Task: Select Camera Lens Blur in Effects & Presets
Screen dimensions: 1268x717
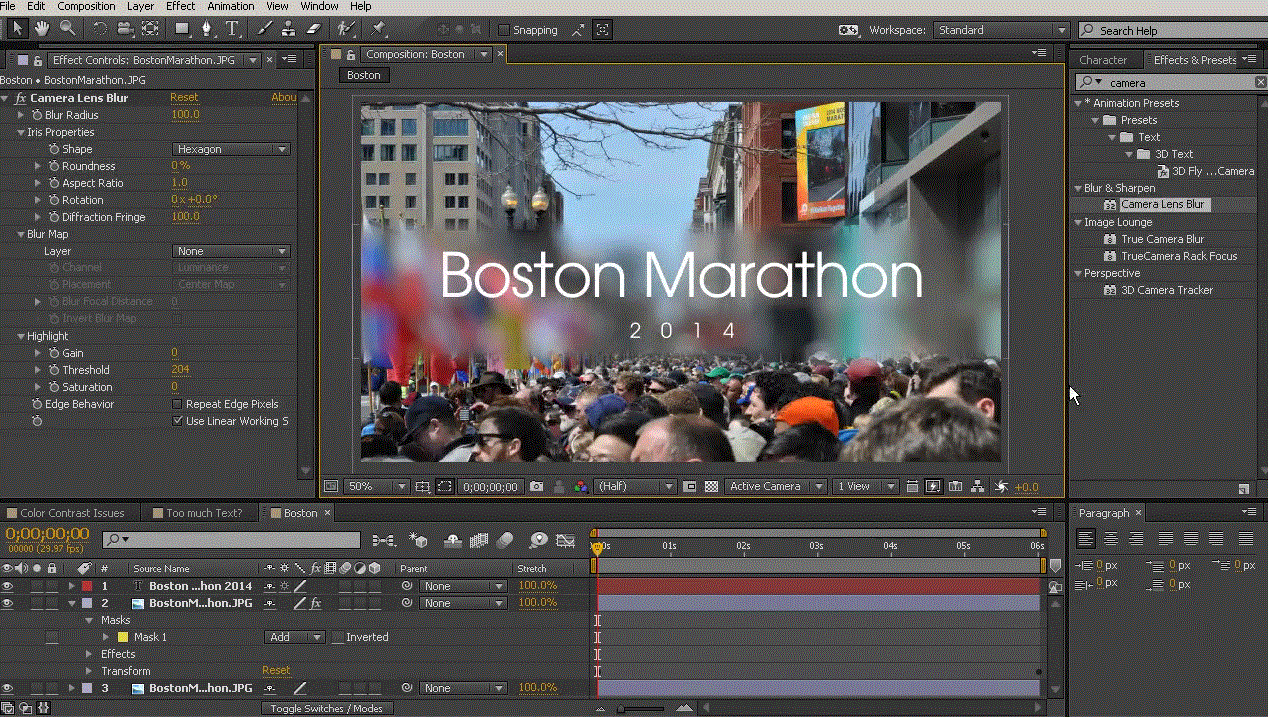Action: tap(1162, 205)
